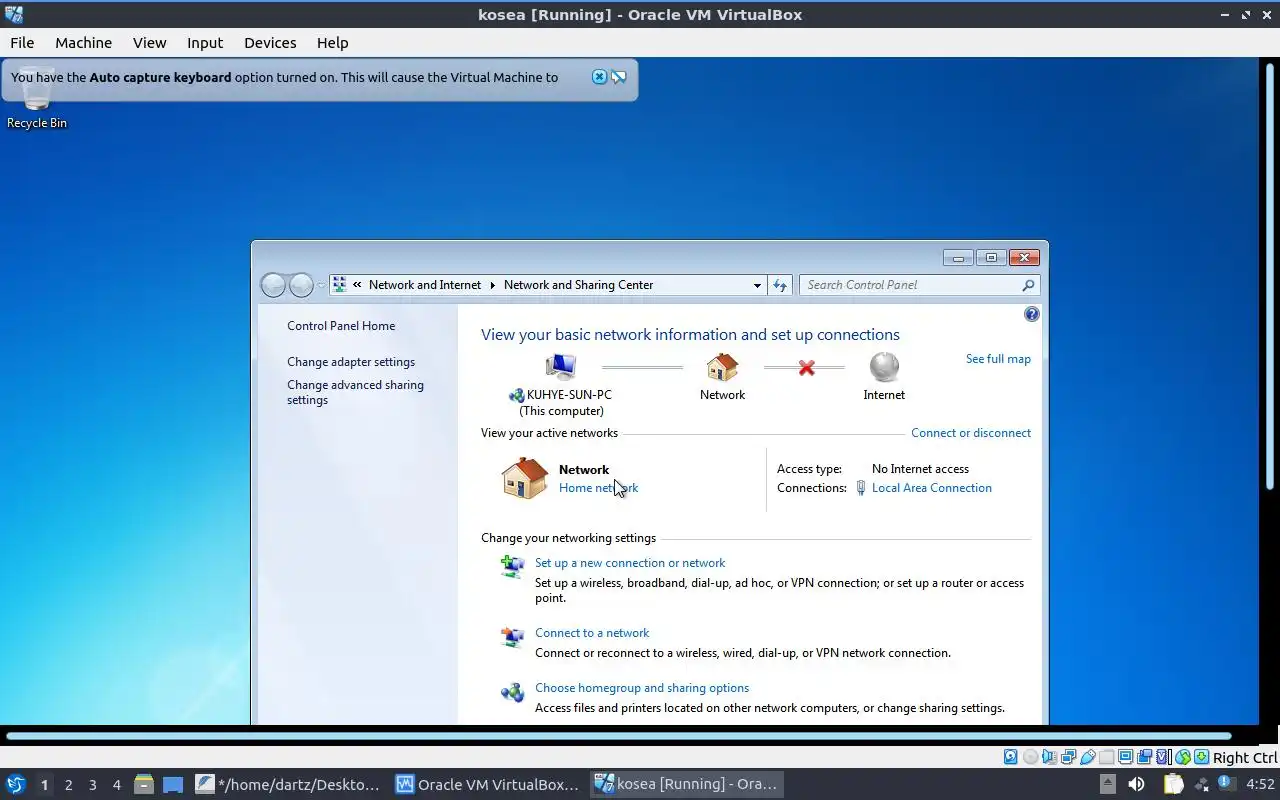Open the host start menu icon
Viewport: 1280px width, 800px height.
16,784
